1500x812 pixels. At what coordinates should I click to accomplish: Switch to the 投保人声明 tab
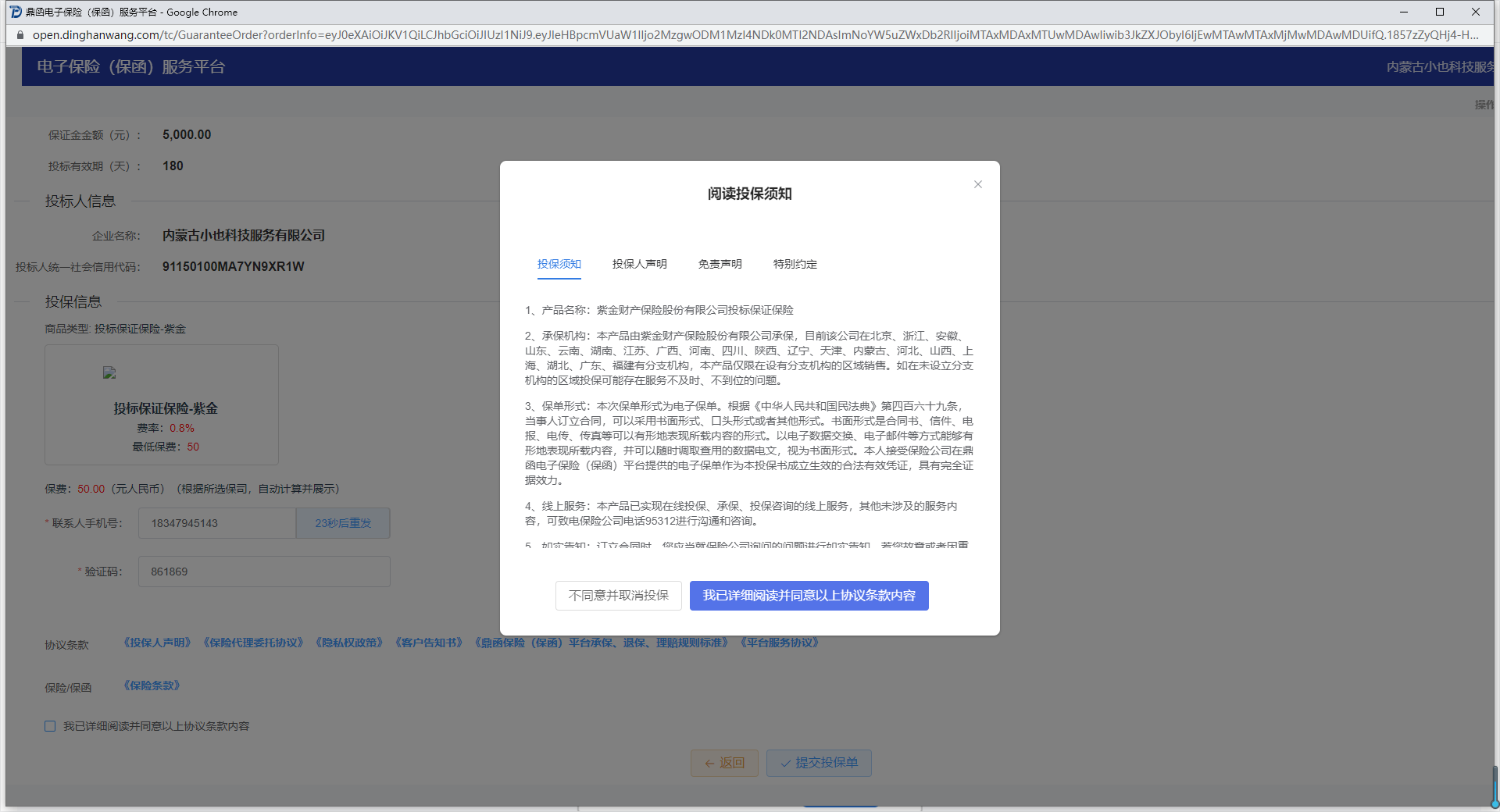coord(639,264)
